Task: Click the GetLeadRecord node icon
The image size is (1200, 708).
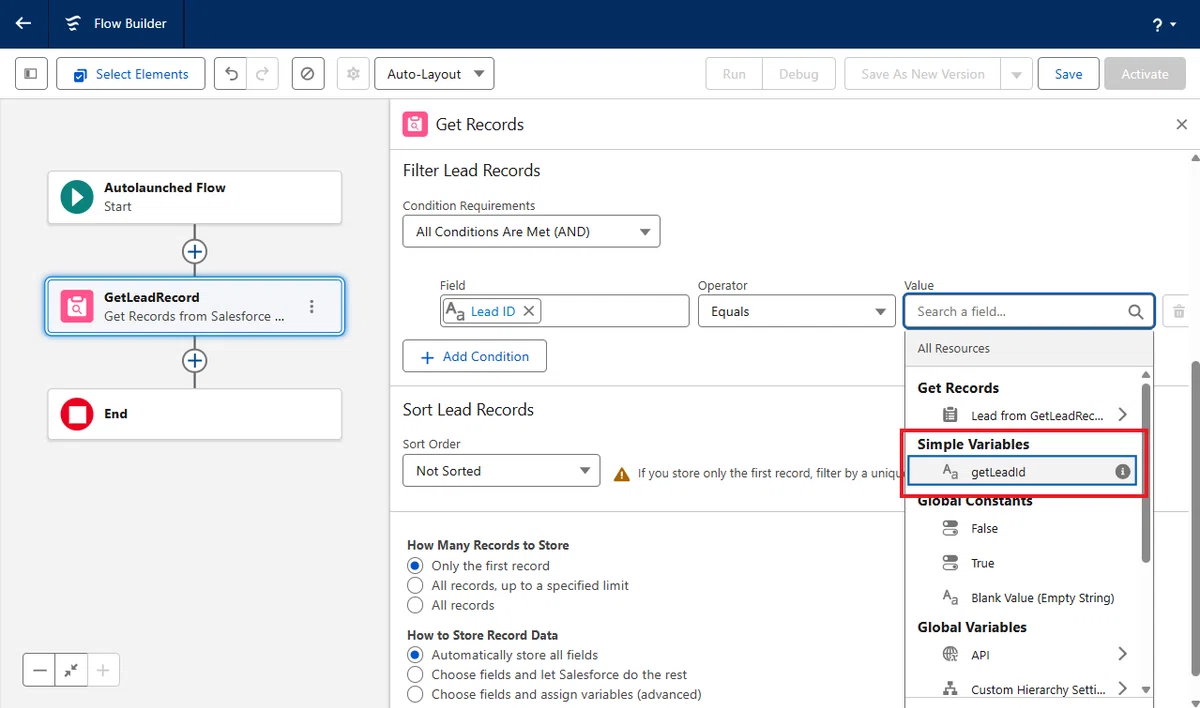Action: click(77, 306)
